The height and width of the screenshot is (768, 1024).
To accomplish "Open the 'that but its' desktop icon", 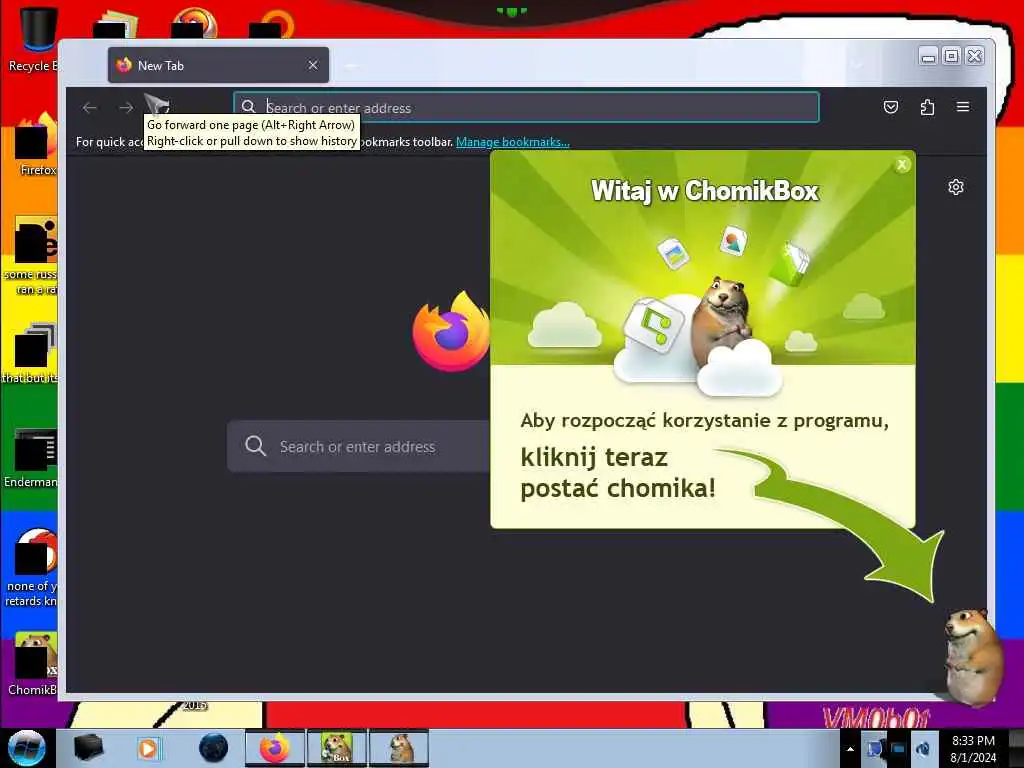I will point(31,353).
